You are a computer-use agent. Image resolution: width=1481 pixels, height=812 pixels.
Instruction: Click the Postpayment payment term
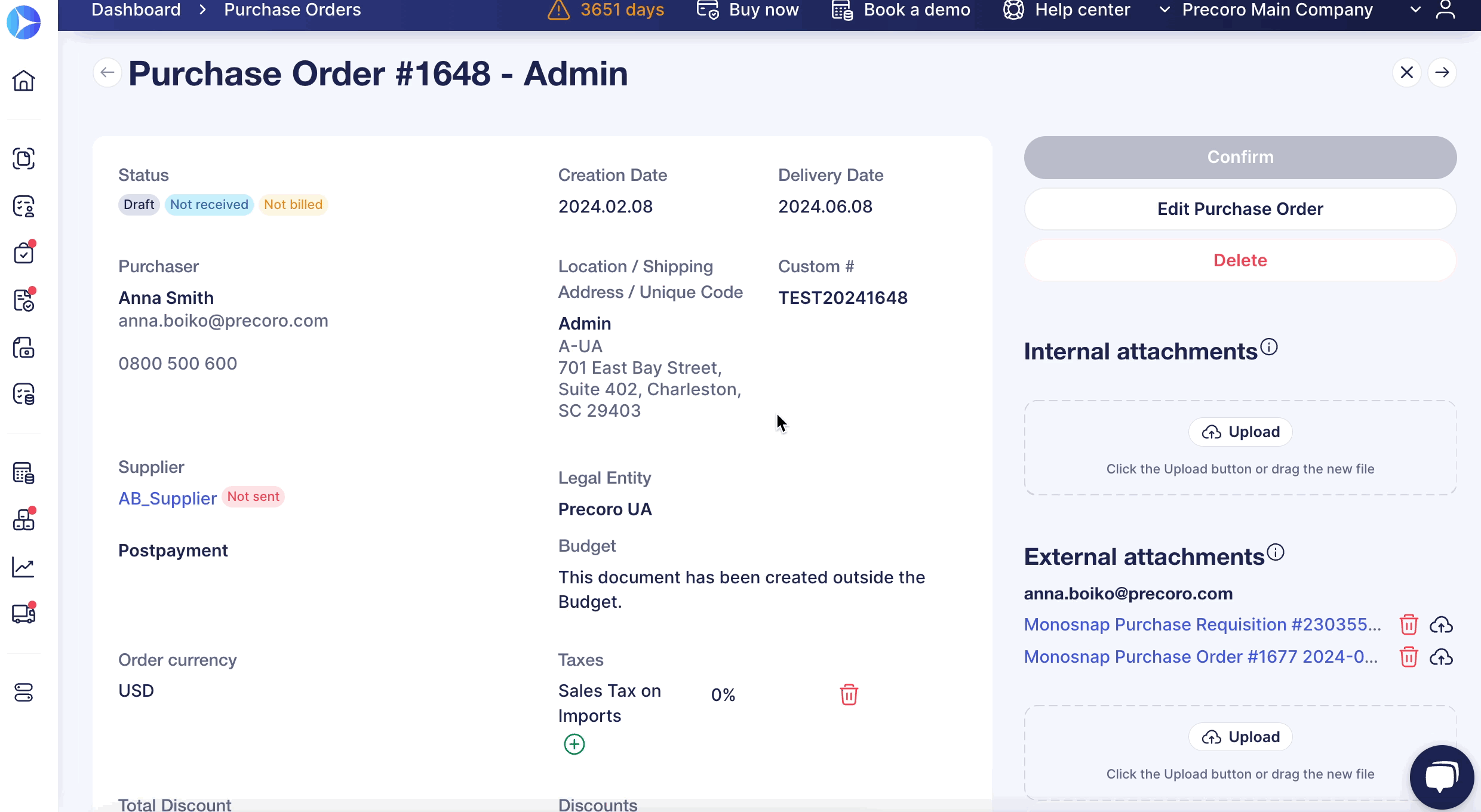[173, 550]
